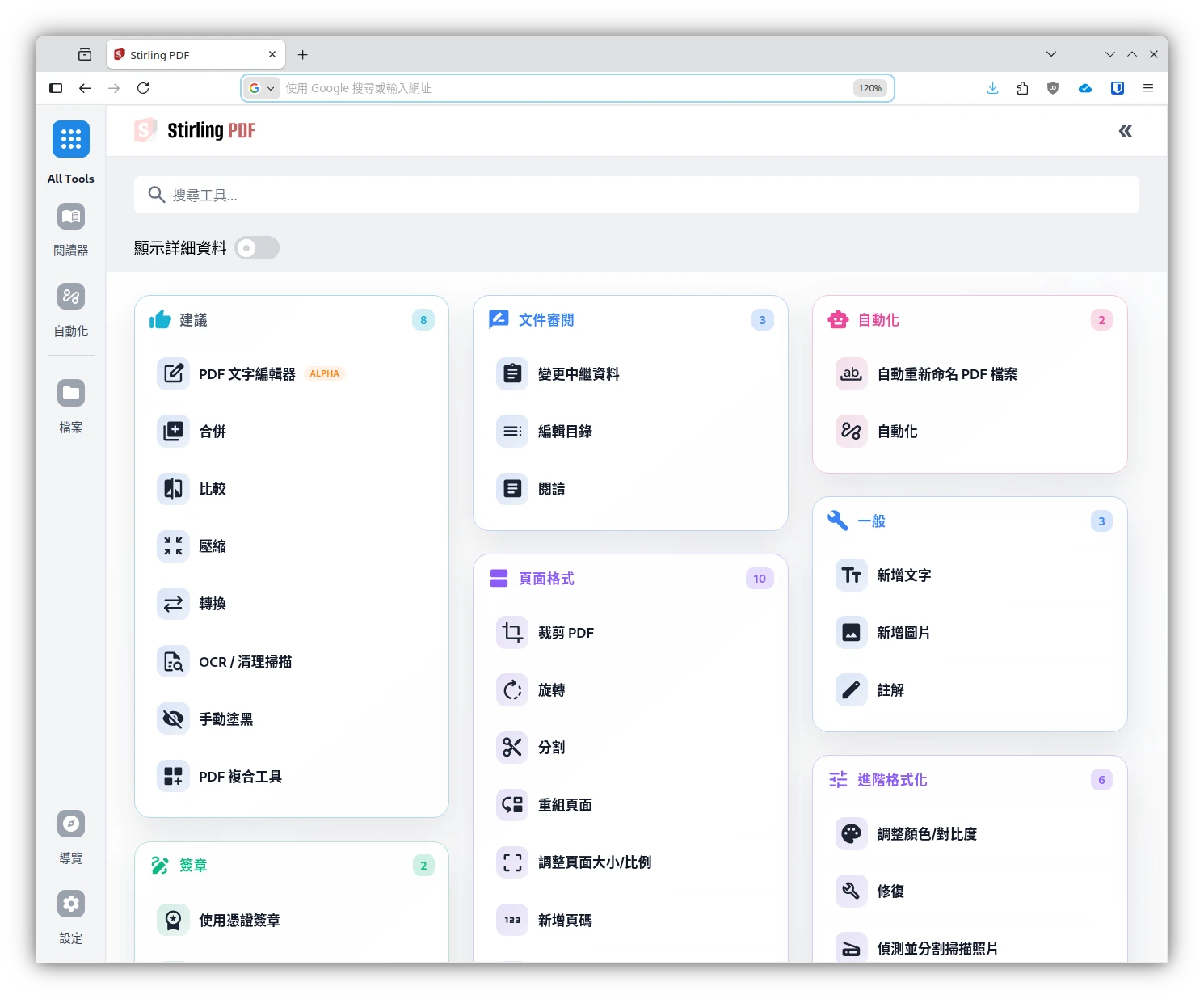1204x999 pixels.
Task: Choose the 裁剪 PDF crop icon
Action: click(x=512, y=632)
